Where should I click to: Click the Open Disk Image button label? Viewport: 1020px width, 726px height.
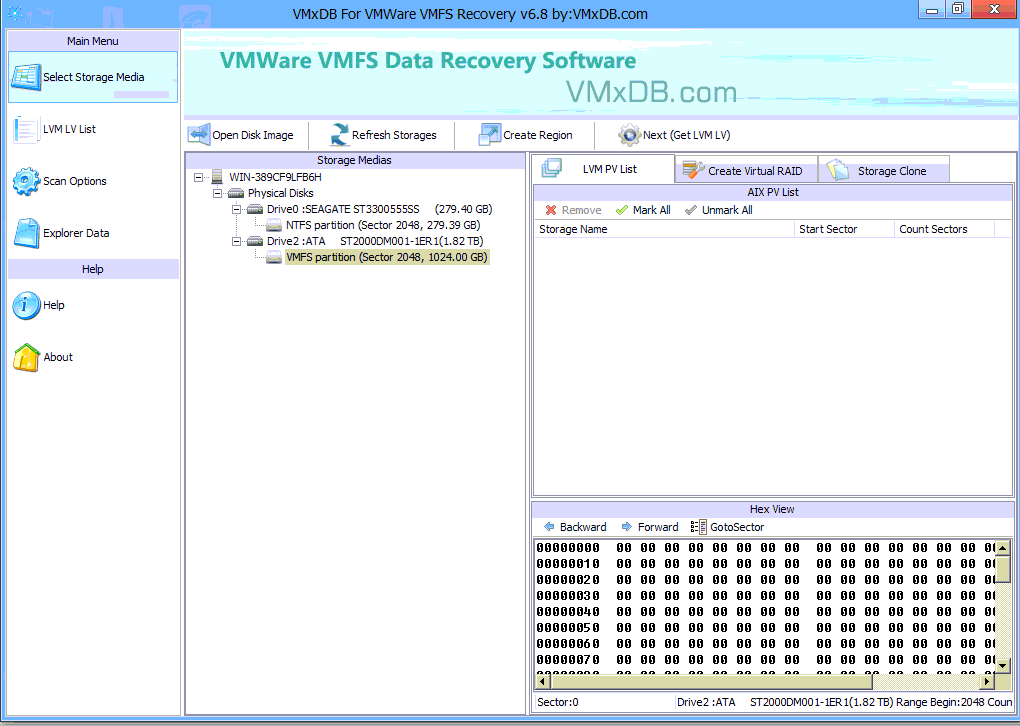[252, 135]
